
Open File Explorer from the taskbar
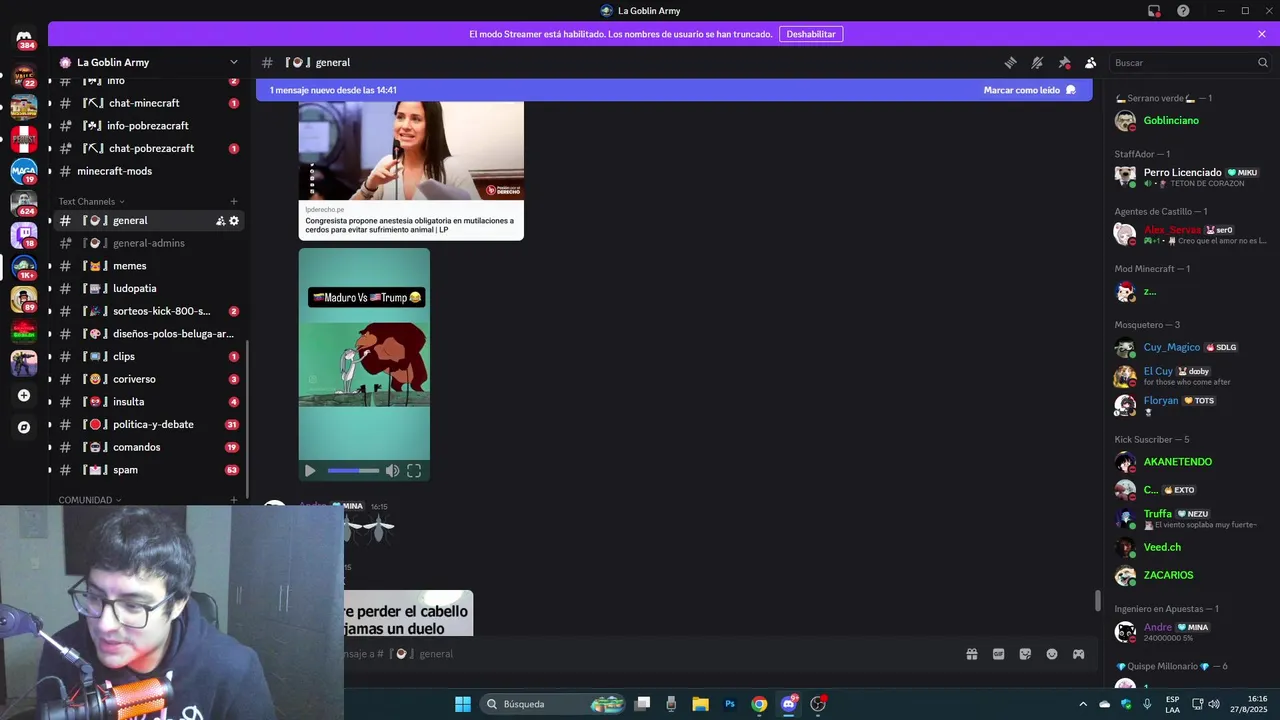pos(701,704)
